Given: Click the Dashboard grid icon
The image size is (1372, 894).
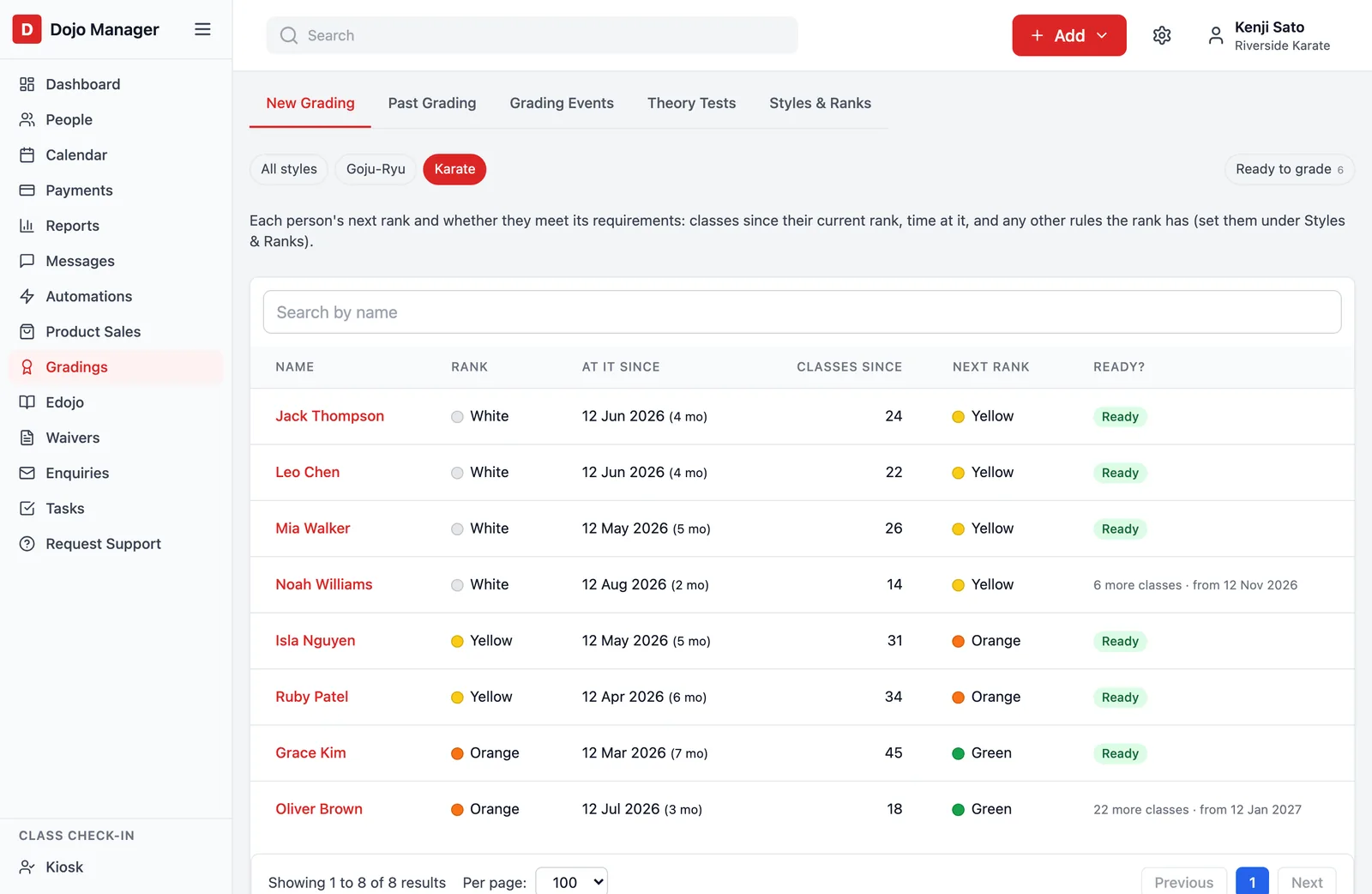Looking at the screenshot, I should point(27,84).
